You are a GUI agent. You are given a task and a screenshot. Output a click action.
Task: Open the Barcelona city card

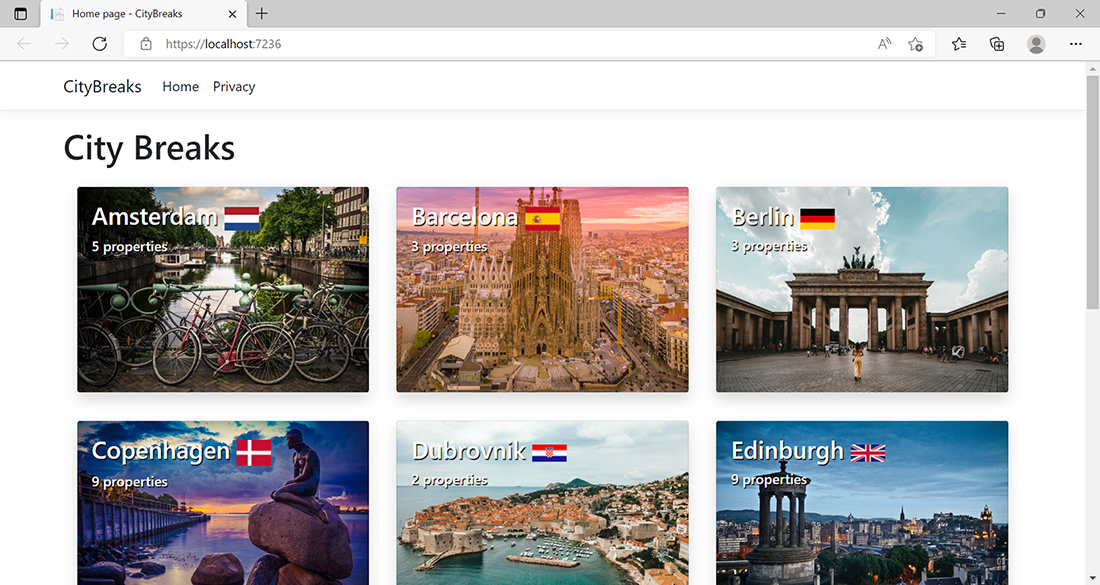point(542,290)
